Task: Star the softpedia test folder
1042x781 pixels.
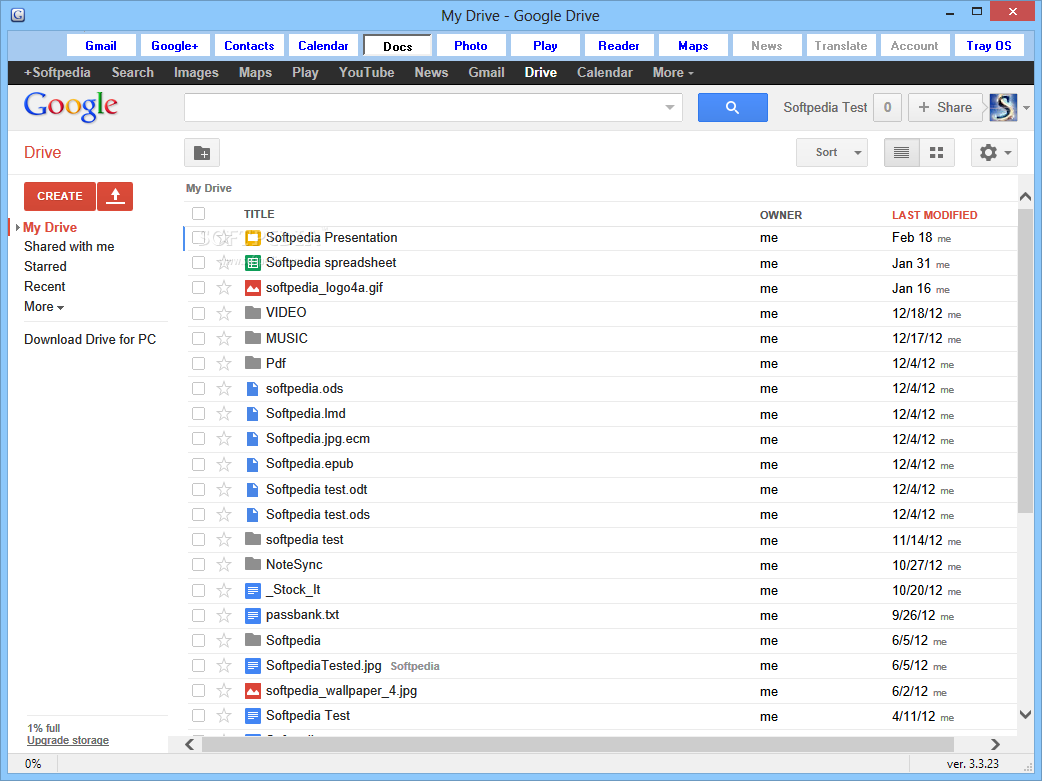Action: coord(224,540)
